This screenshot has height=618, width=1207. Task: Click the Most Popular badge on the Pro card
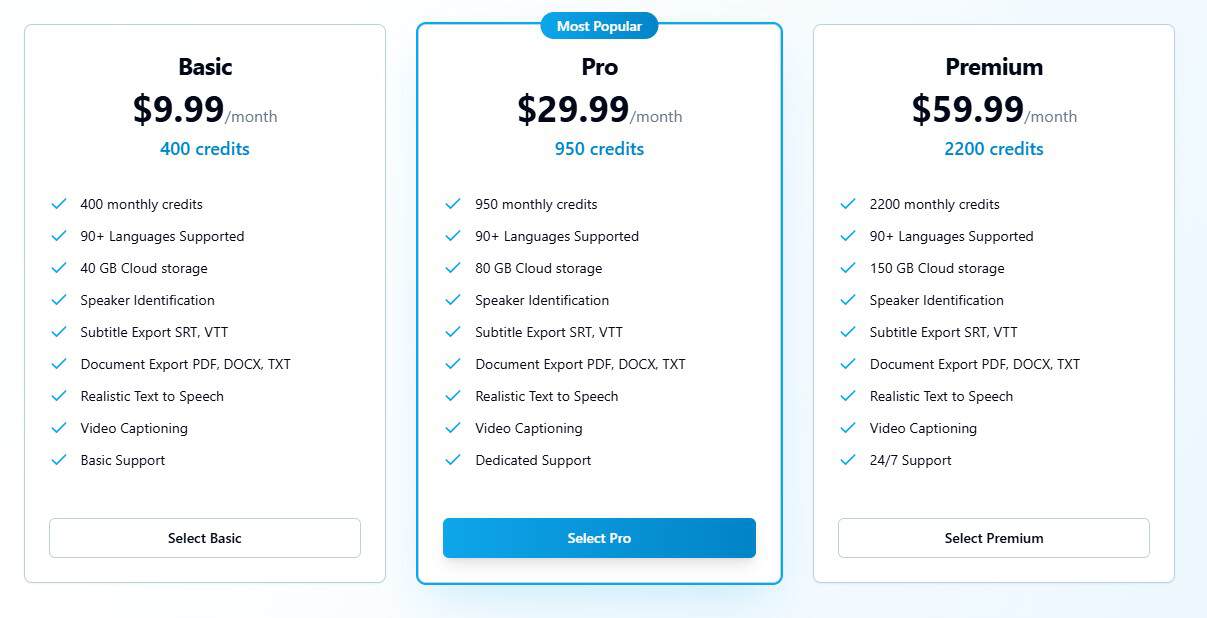pyautogui.click(x=599, y=26)
